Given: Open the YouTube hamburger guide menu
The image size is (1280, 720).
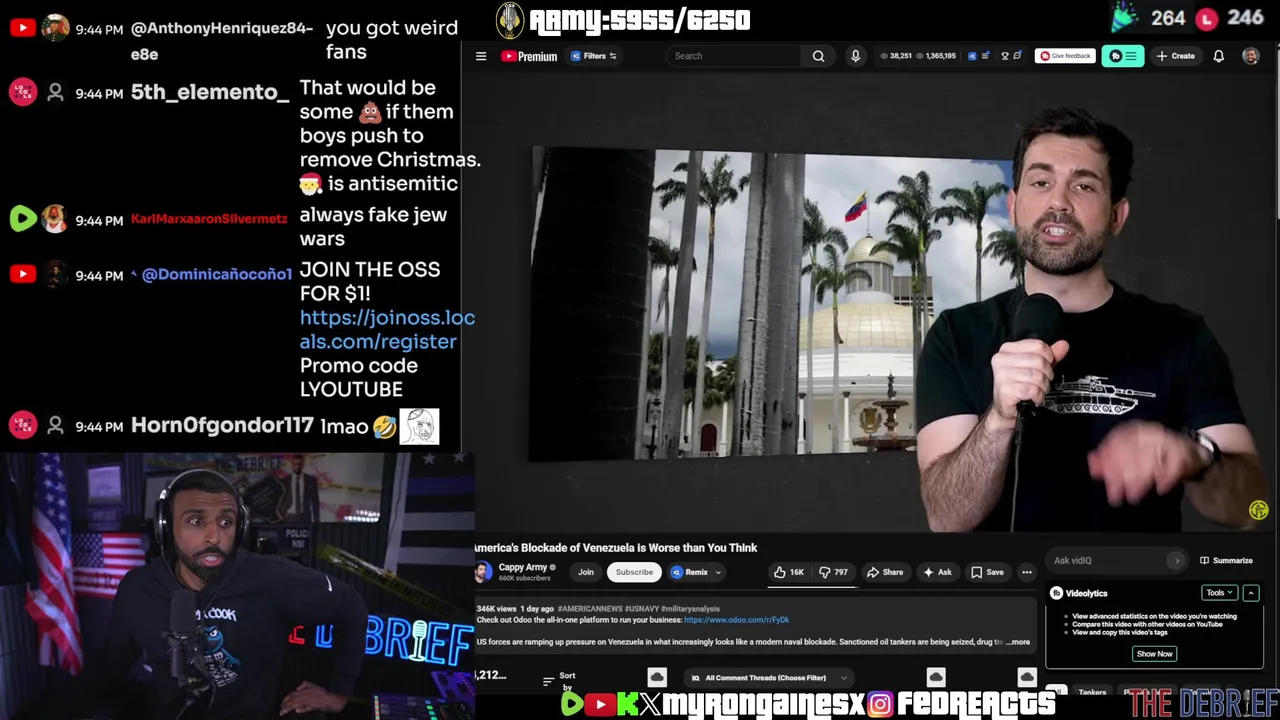Looking at the screenshot, I should tap(481, 56).
